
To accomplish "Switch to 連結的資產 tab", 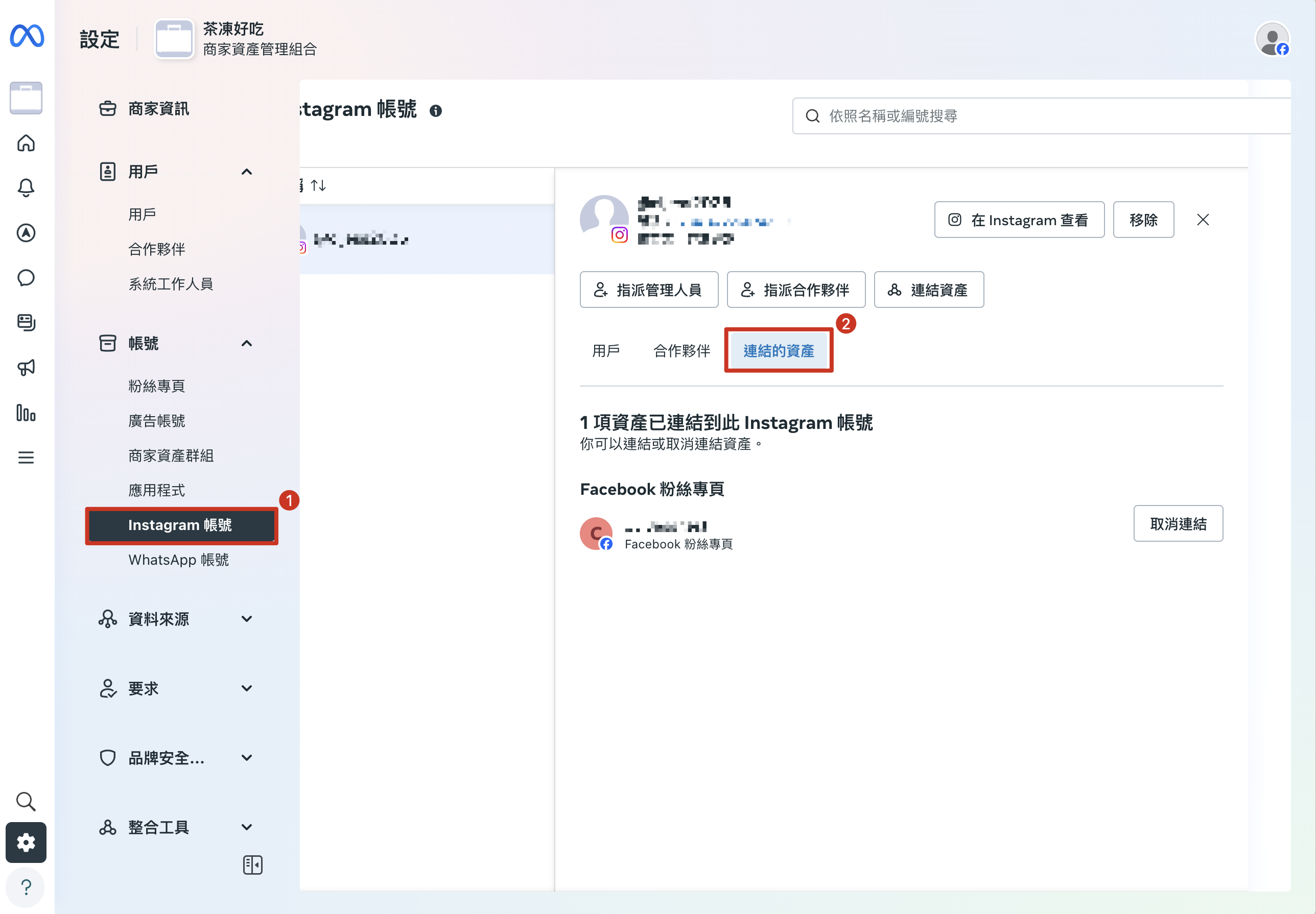I will [779, 350].
